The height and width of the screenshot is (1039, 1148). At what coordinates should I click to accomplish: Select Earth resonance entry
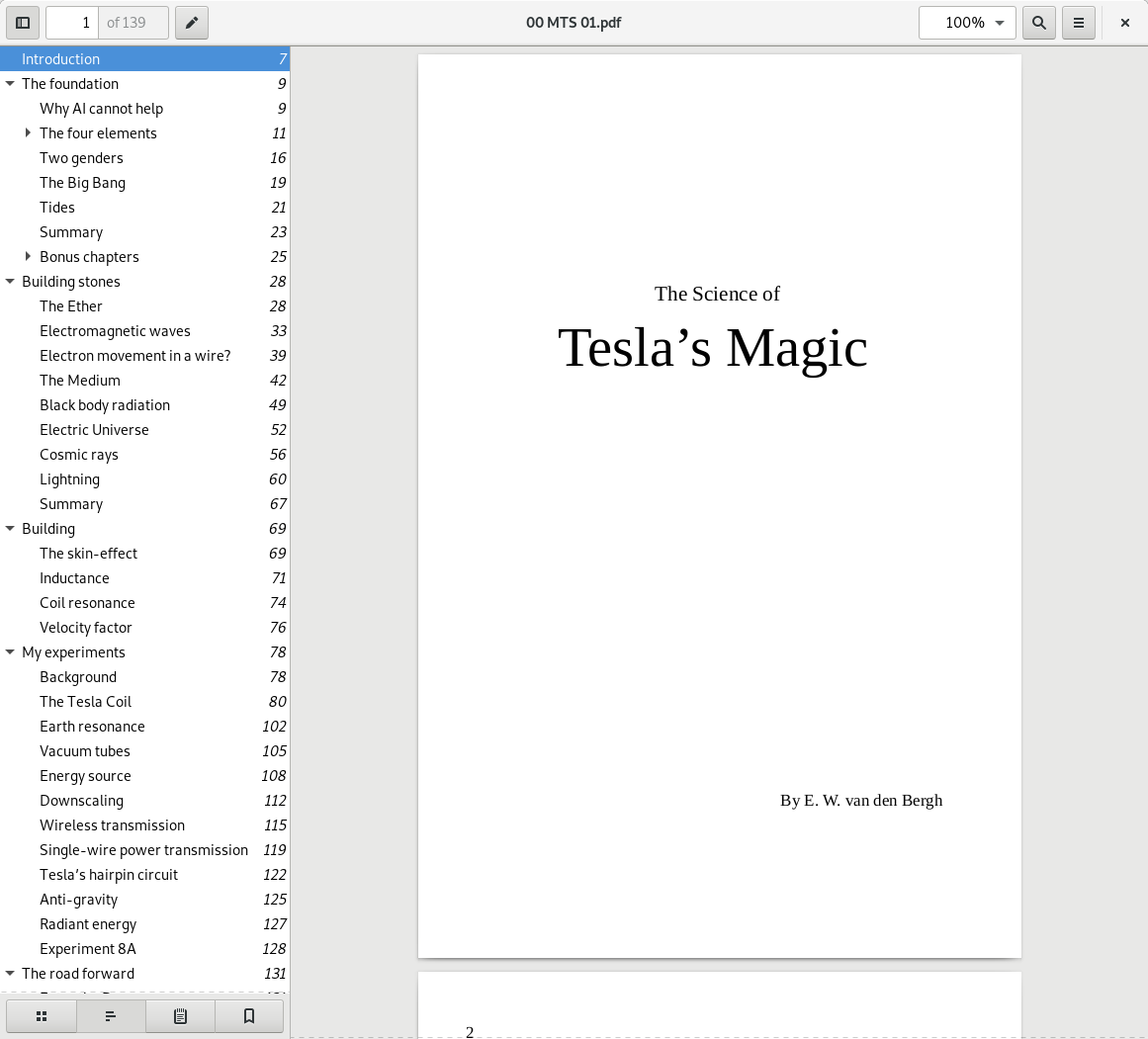coord(145,727)
